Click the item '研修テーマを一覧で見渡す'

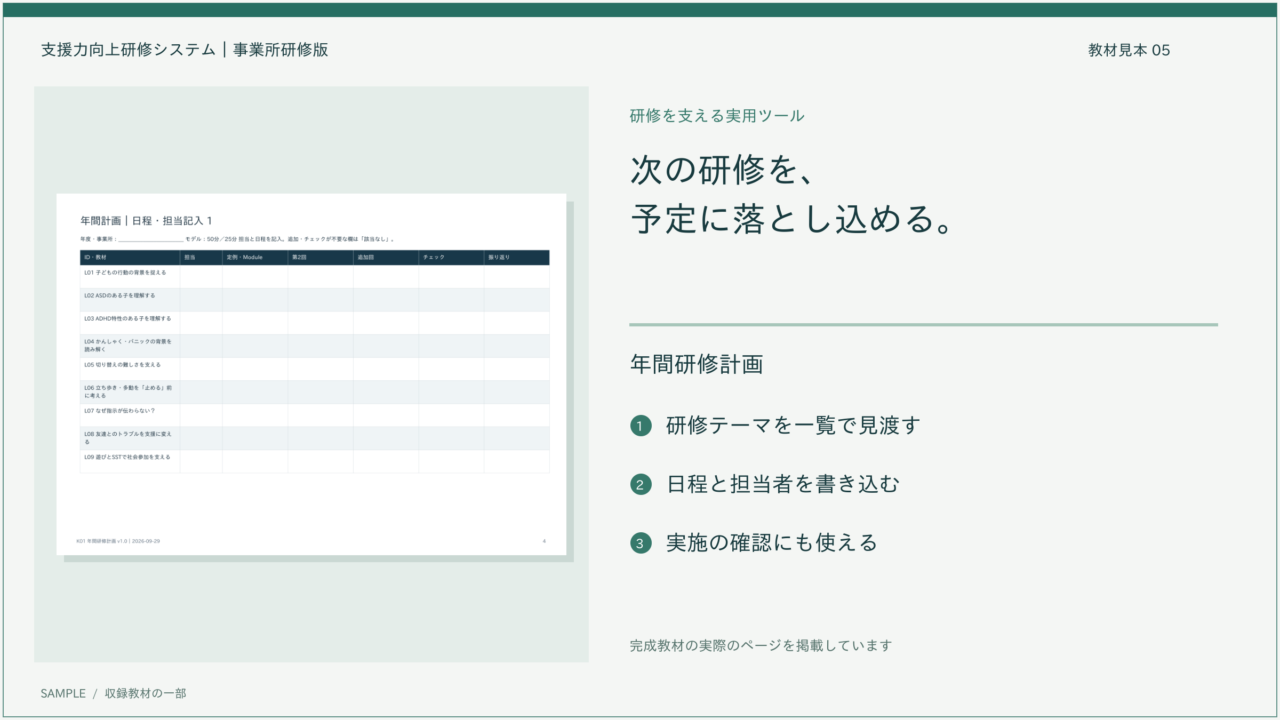point(793,425)
